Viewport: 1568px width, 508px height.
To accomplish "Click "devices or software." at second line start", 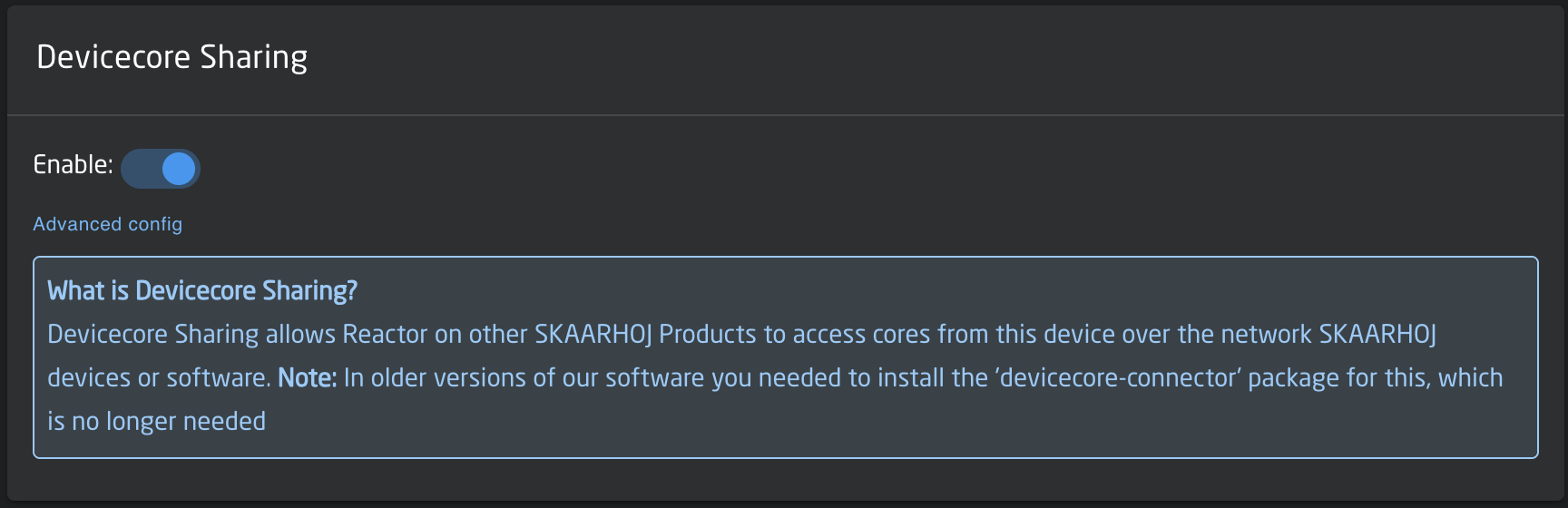I will [x=159, y=378].
